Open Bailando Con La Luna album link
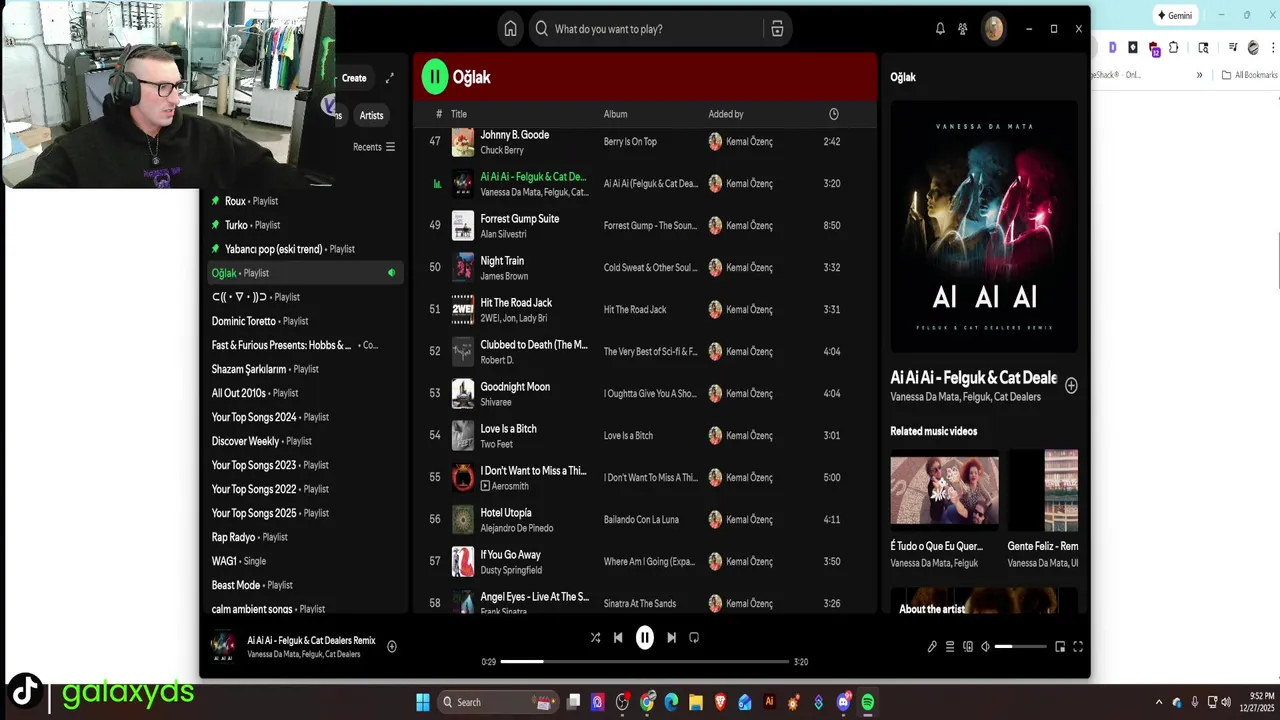1280x720 pixels. (641, 520)
